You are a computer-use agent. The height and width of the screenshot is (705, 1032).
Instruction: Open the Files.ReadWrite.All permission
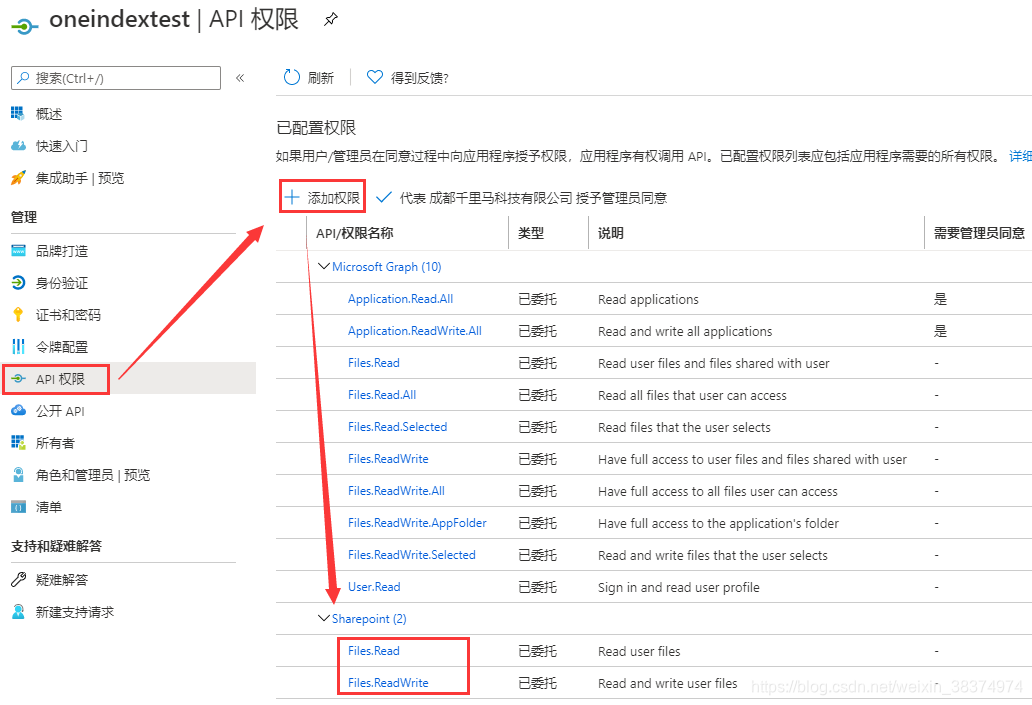[396, 491]
